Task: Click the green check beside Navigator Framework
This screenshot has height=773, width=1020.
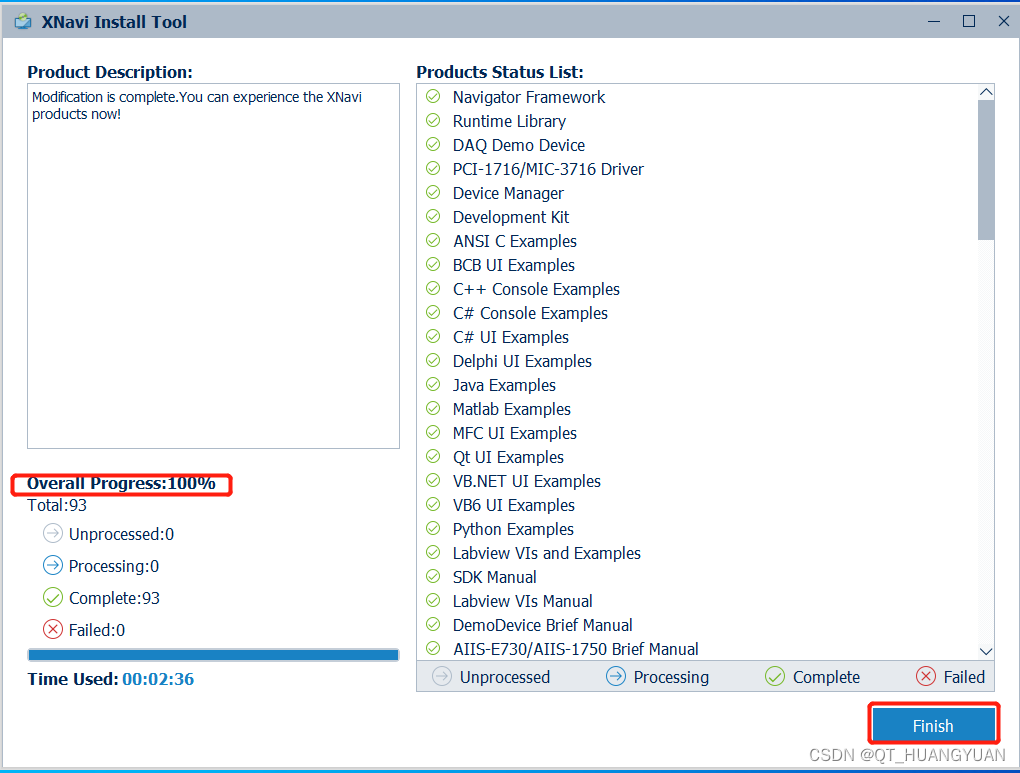Action: coord(433,96)
